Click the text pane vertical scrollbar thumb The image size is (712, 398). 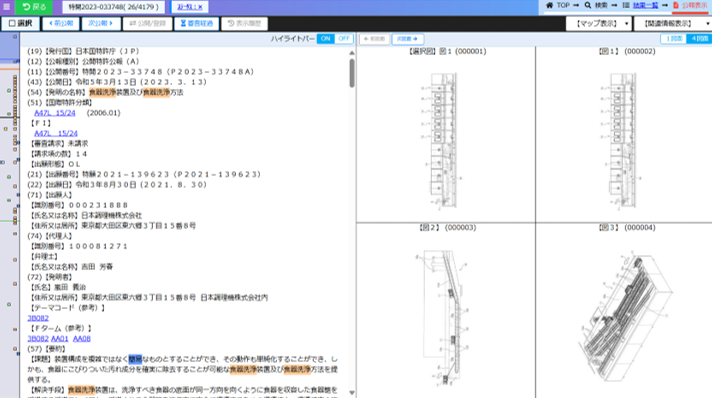coord(352,73)
